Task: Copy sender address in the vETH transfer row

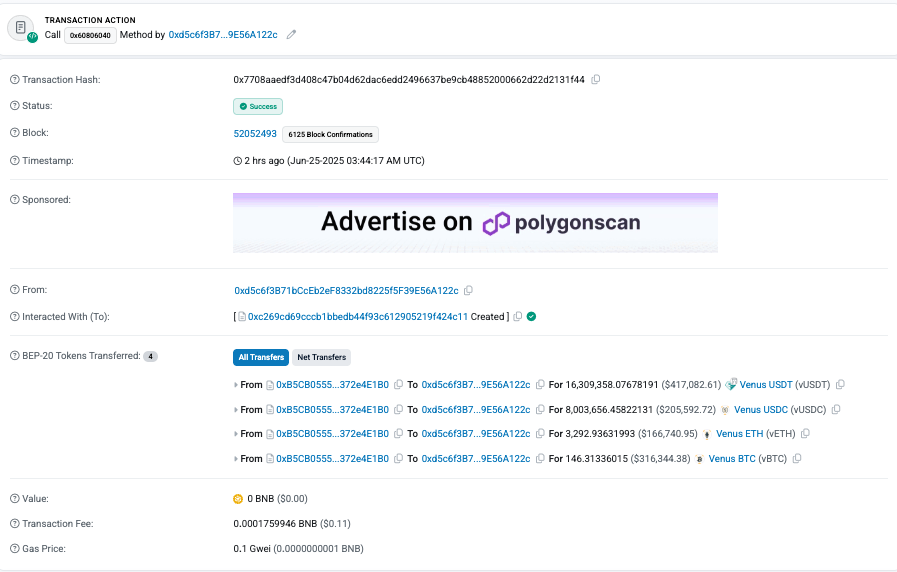Action: click(x=399, y=434)
